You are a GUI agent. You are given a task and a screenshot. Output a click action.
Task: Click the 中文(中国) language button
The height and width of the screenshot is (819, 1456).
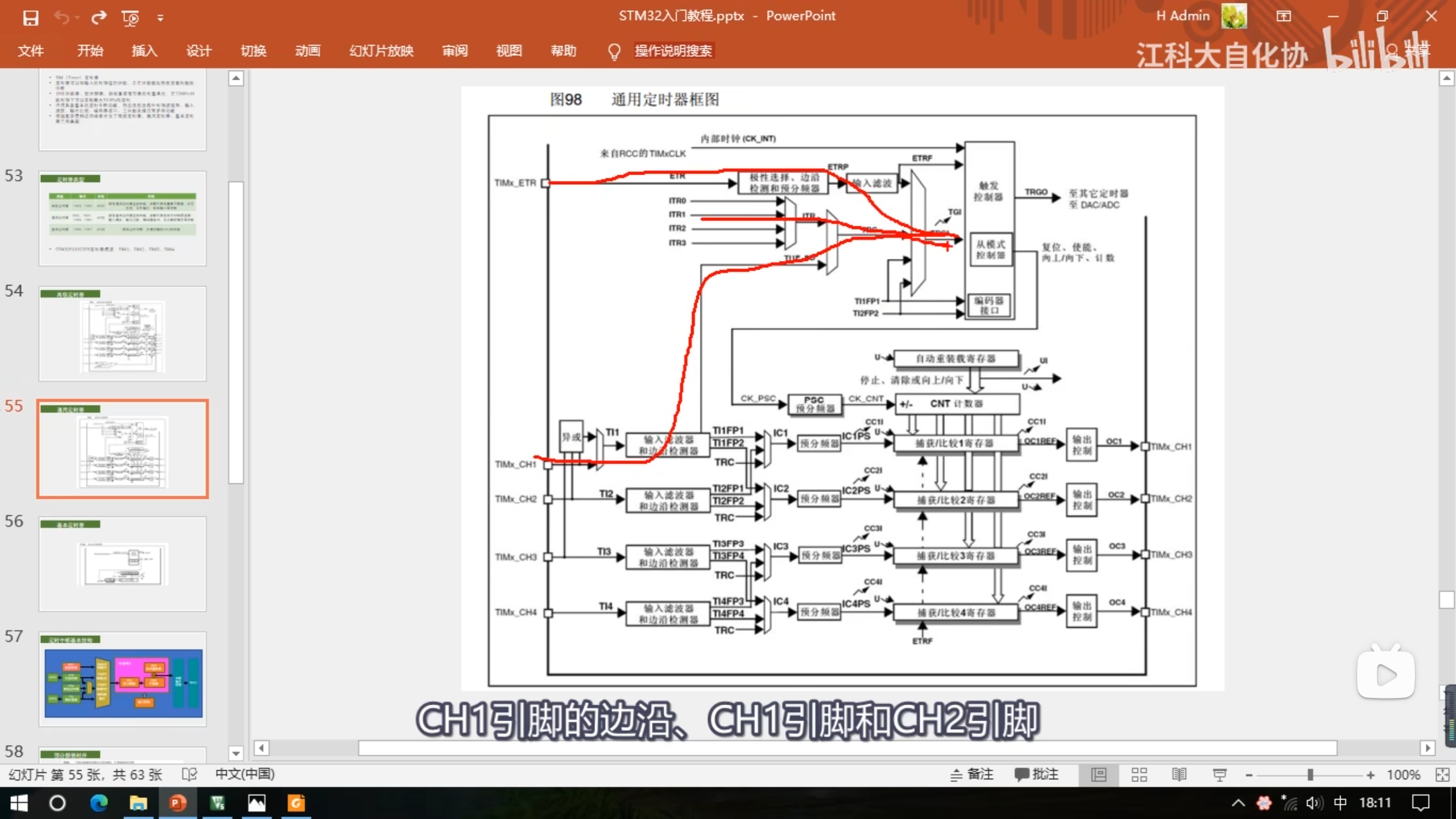tap(245, 775)
